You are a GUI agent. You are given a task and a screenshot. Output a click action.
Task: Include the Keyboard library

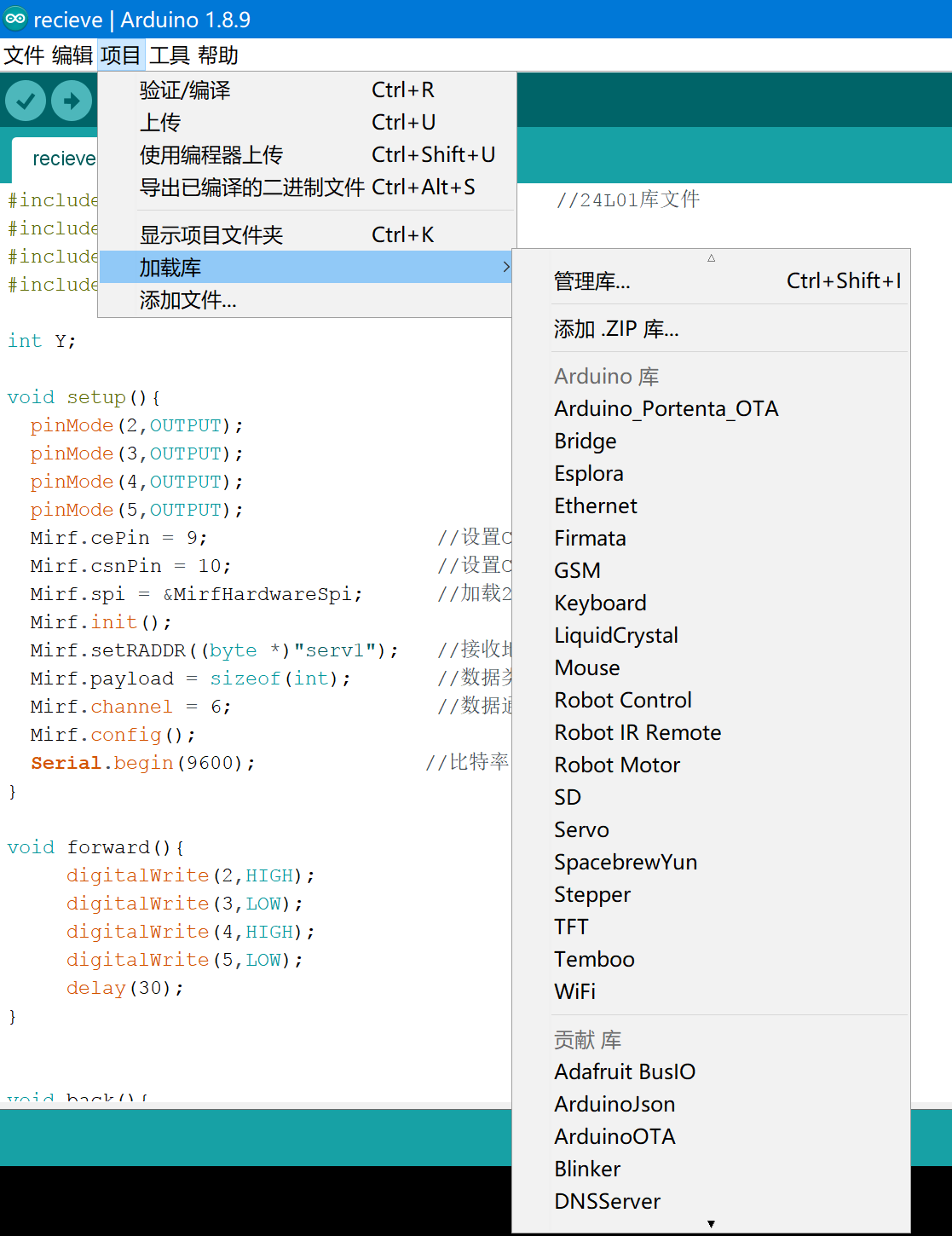(711, 603)
